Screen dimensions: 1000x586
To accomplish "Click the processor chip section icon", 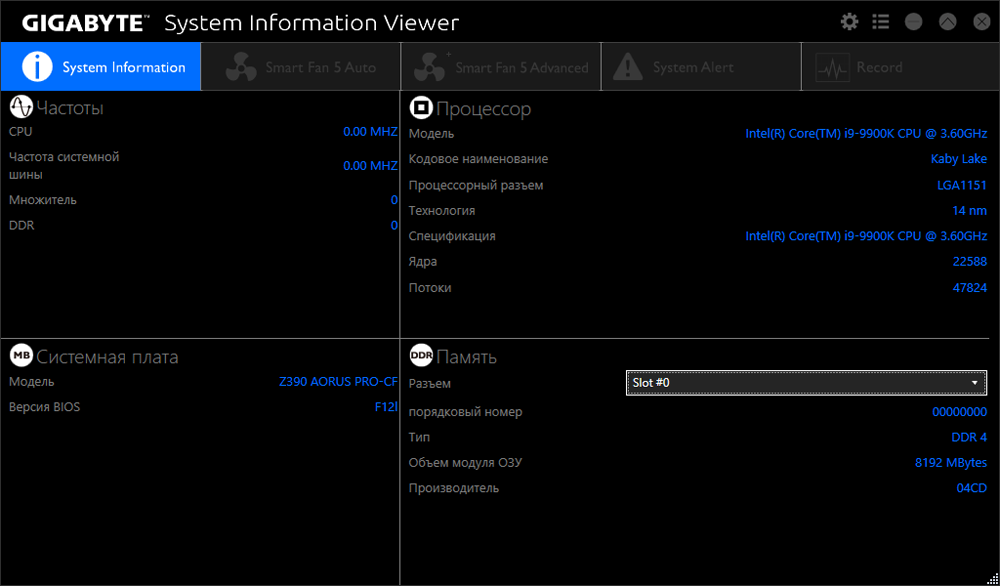I will (421, 108).
